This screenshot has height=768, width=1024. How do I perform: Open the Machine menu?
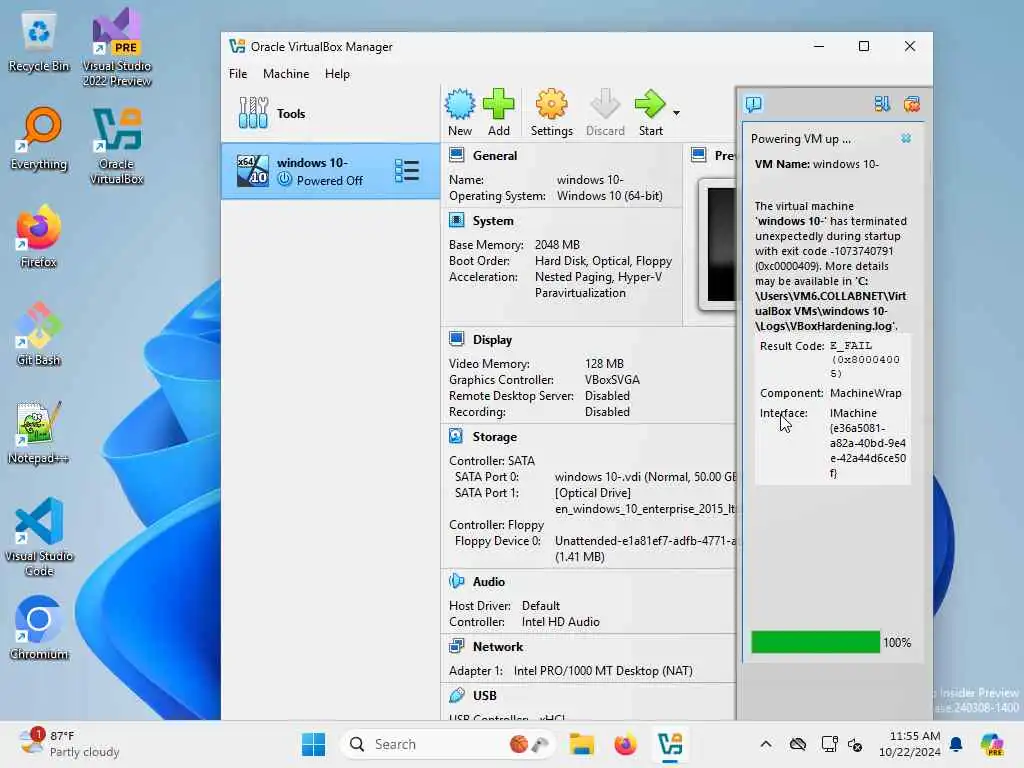click(286, 74)
